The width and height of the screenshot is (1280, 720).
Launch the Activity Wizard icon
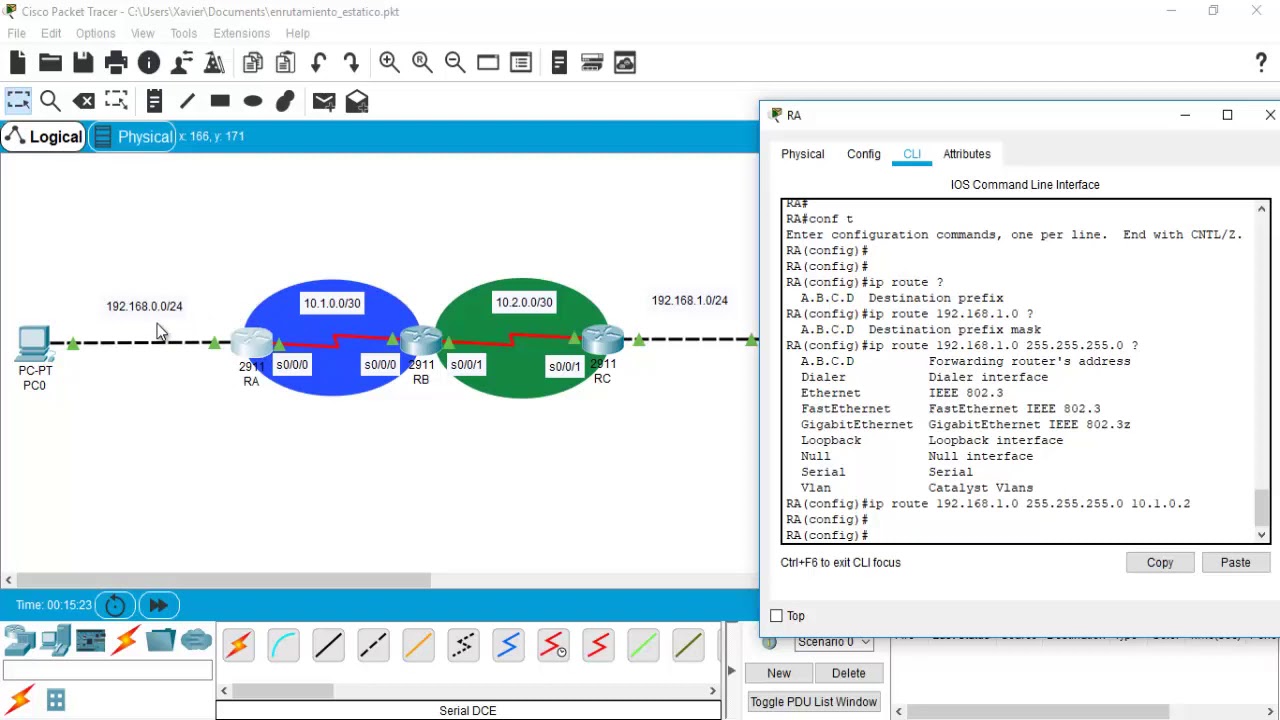(x=182, y=63)
